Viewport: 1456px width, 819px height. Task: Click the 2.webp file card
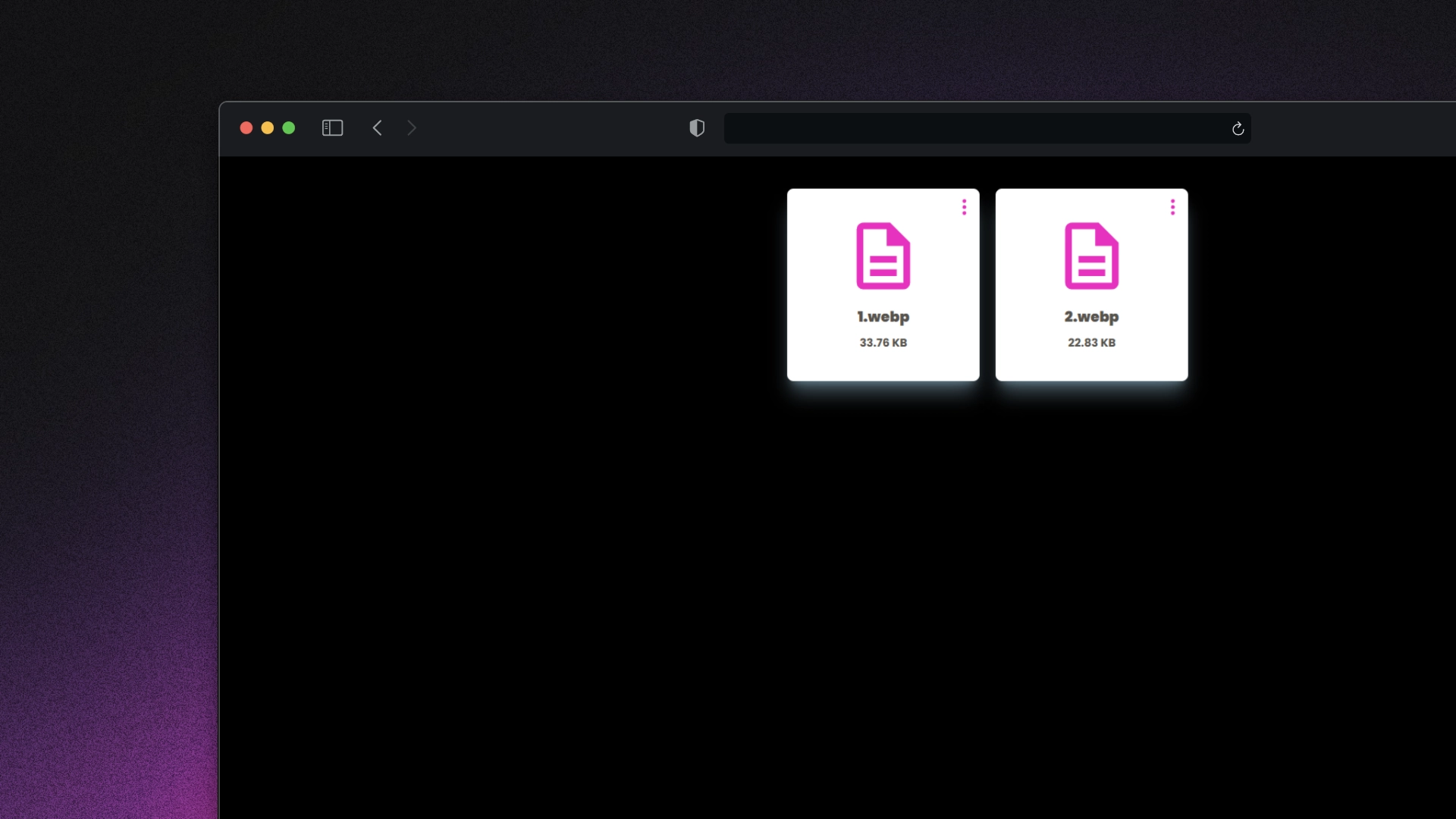[x=1092, y=285]
